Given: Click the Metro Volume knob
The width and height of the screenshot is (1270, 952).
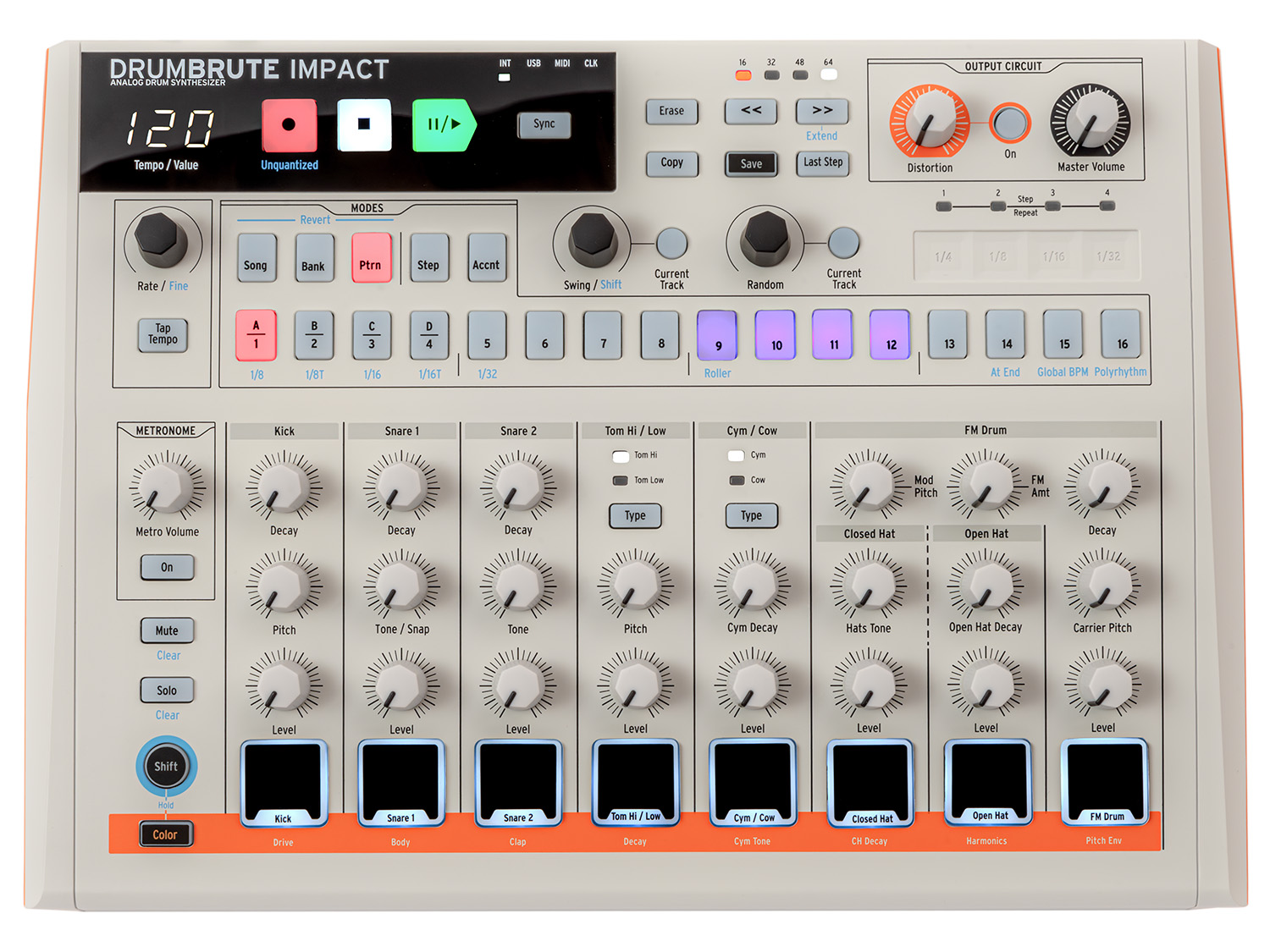Looking at the screenshot, I should [167, 487].
